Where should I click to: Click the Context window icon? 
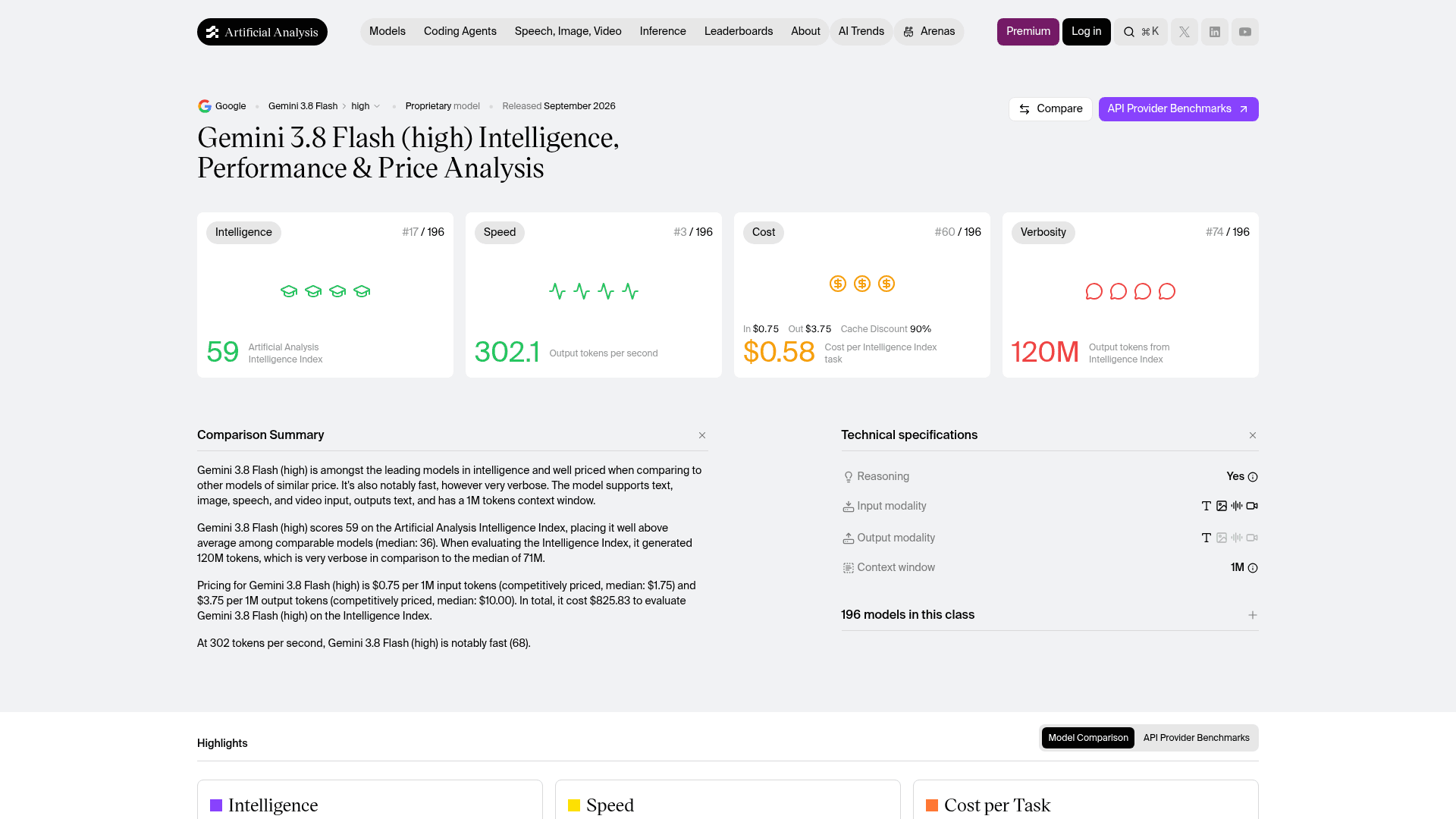[x=849, y=568]
